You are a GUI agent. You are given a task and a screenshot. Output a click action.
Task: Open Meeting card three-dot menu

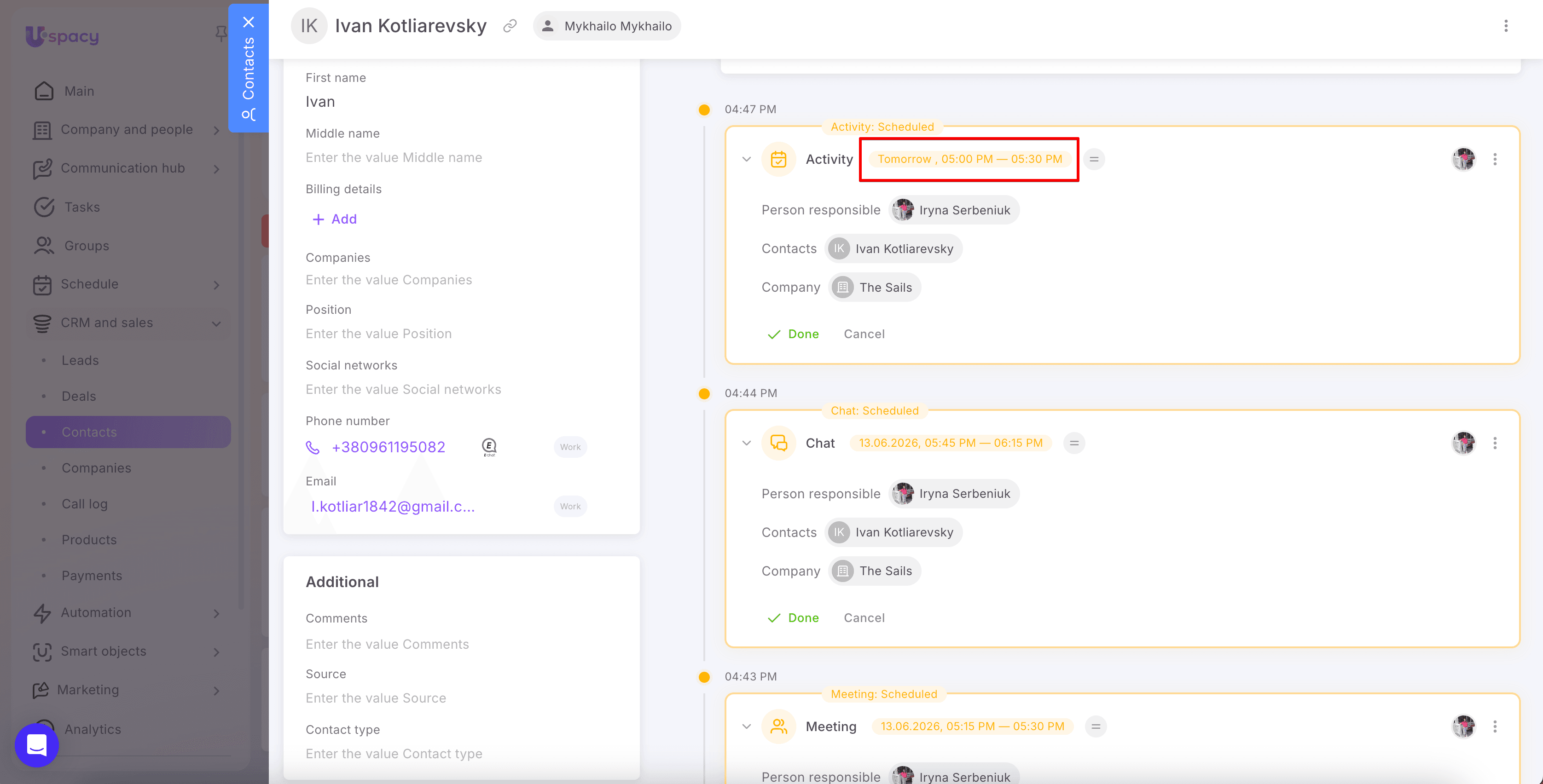[x=1495, y=726]
